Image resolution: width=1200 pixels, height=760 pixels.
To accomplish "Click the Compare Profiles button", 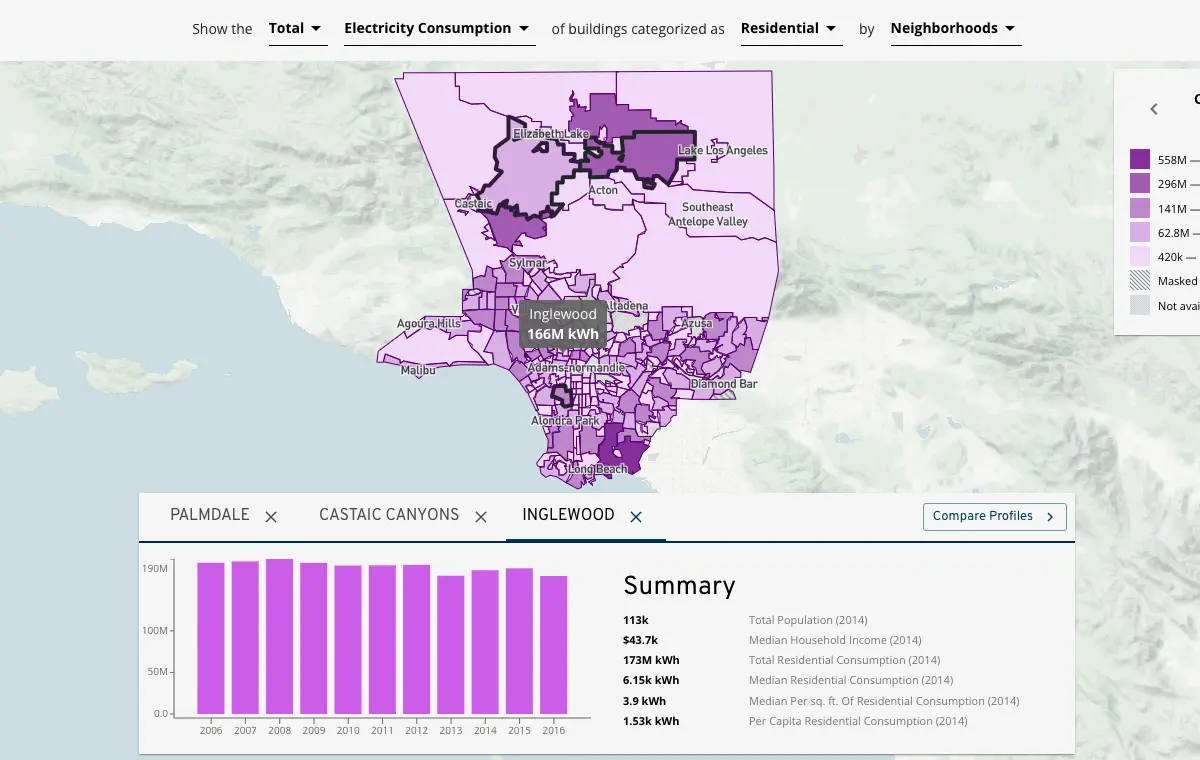I will coord(994,516).
